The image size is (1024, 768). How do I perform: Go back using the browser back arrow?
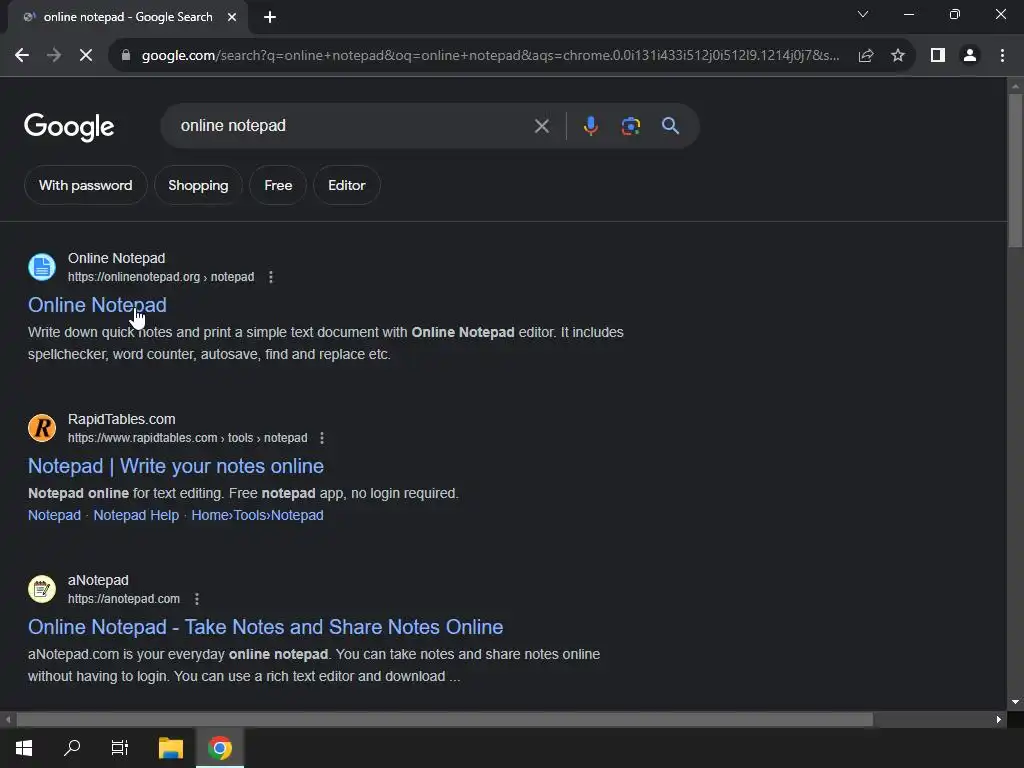(x=22, y=56)
